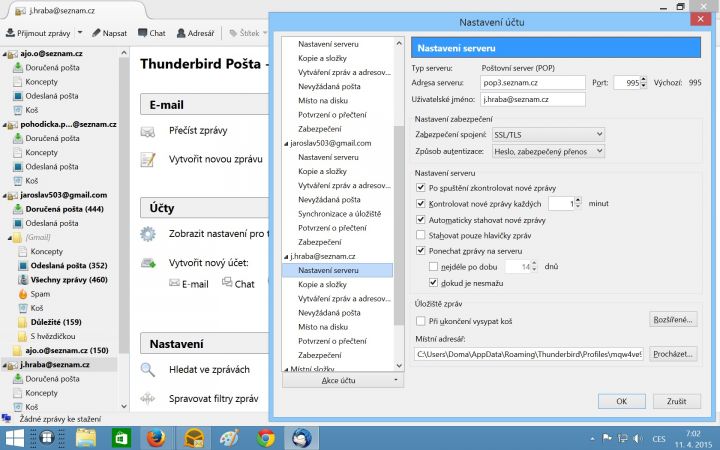The width and height of the screenshot is (720, 450).
Task: Open File Explorer from taskbar
Action: [x=86, y=438]
